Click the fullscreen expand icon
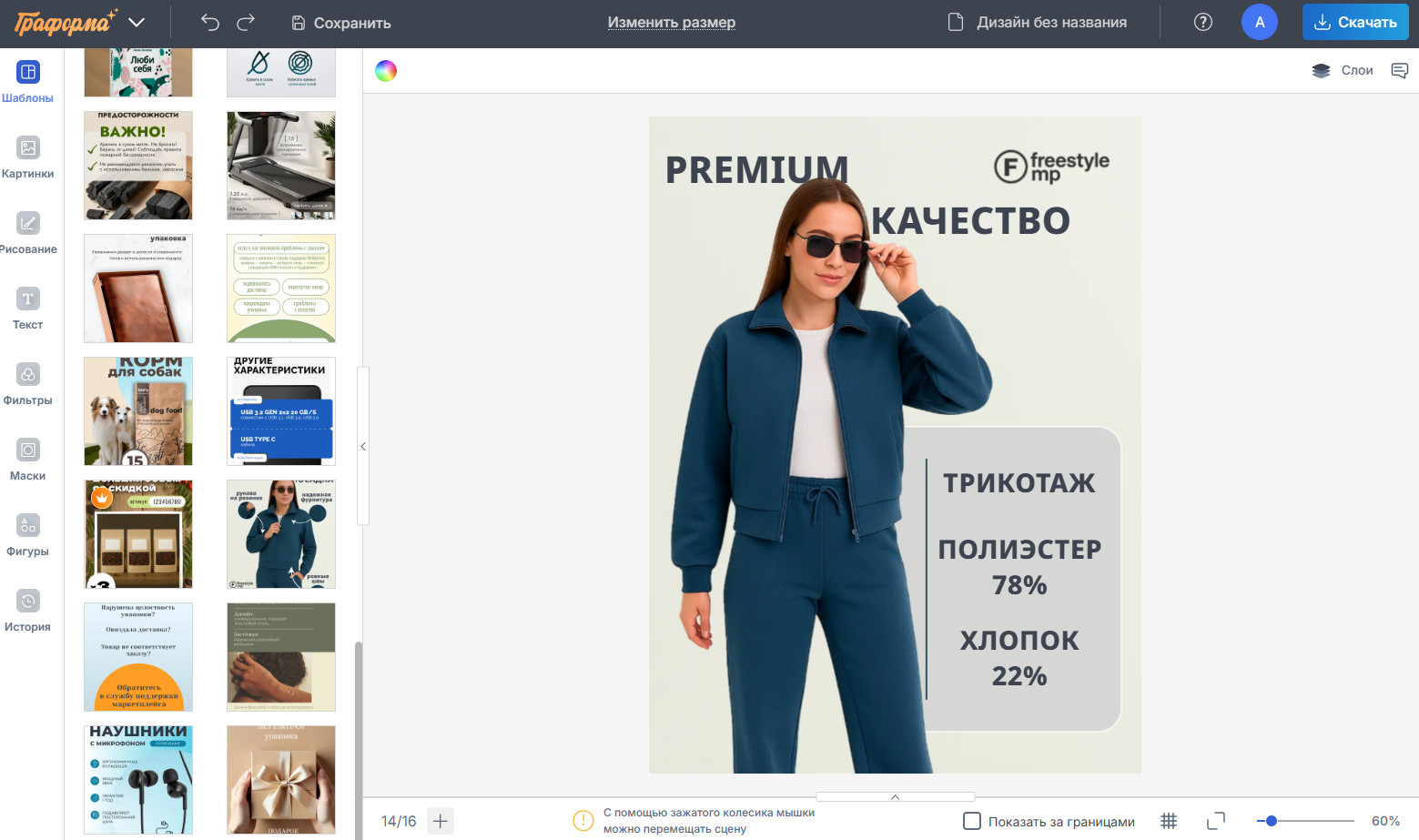This screenshot has width=1419, height=840. coord(1215,821)
